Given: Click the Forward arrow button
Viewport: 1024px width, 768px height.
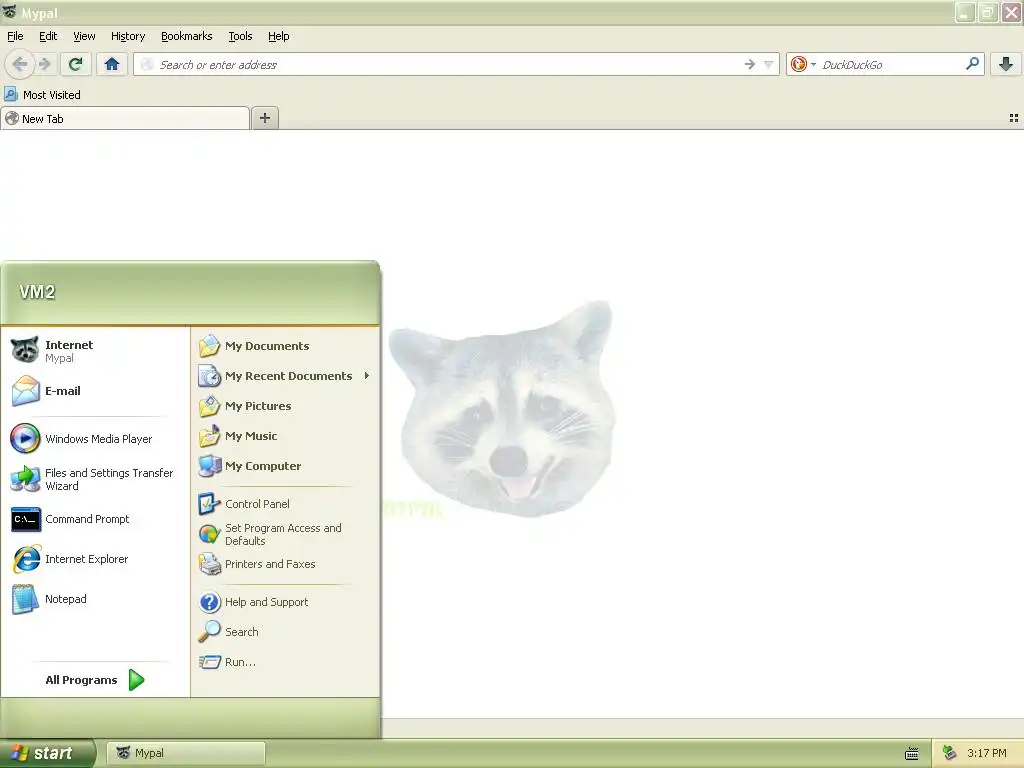Looking at the screenshot, I should point(45,64).
